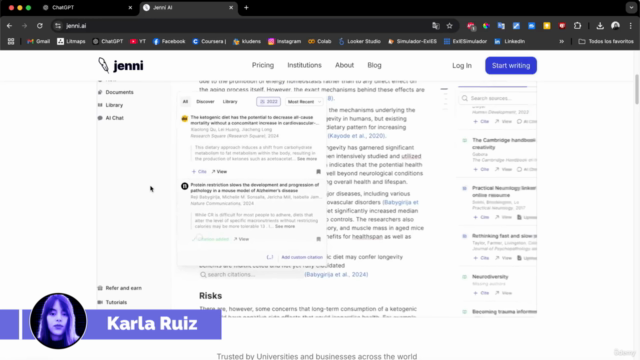Cite the ketogenic diet article
Image resolution: width=640 pixels, height=360 pixels.
pos(199,172)
